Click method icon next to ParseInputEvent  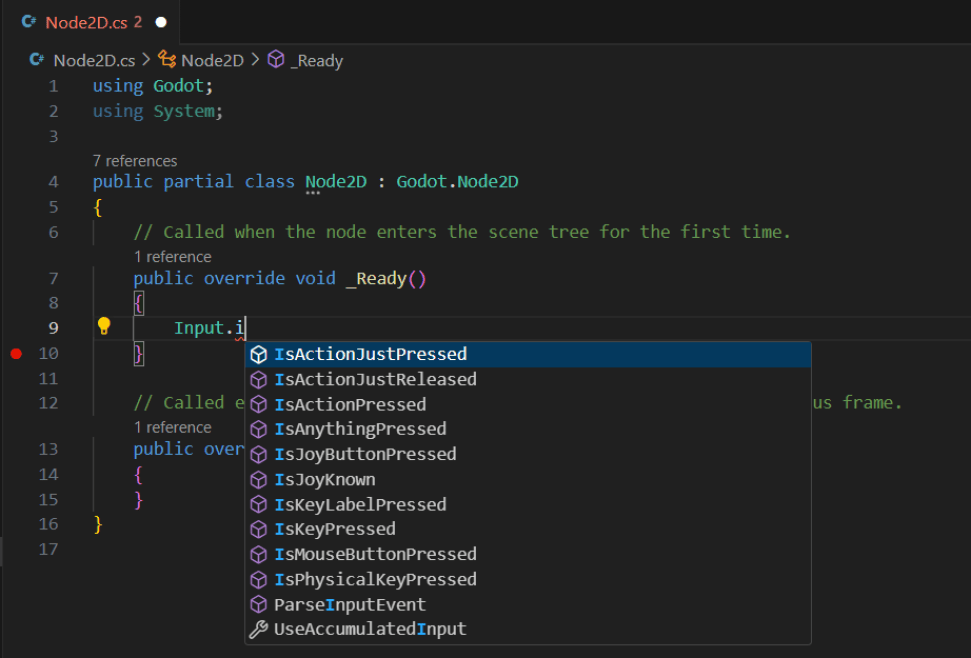point(258,604)
